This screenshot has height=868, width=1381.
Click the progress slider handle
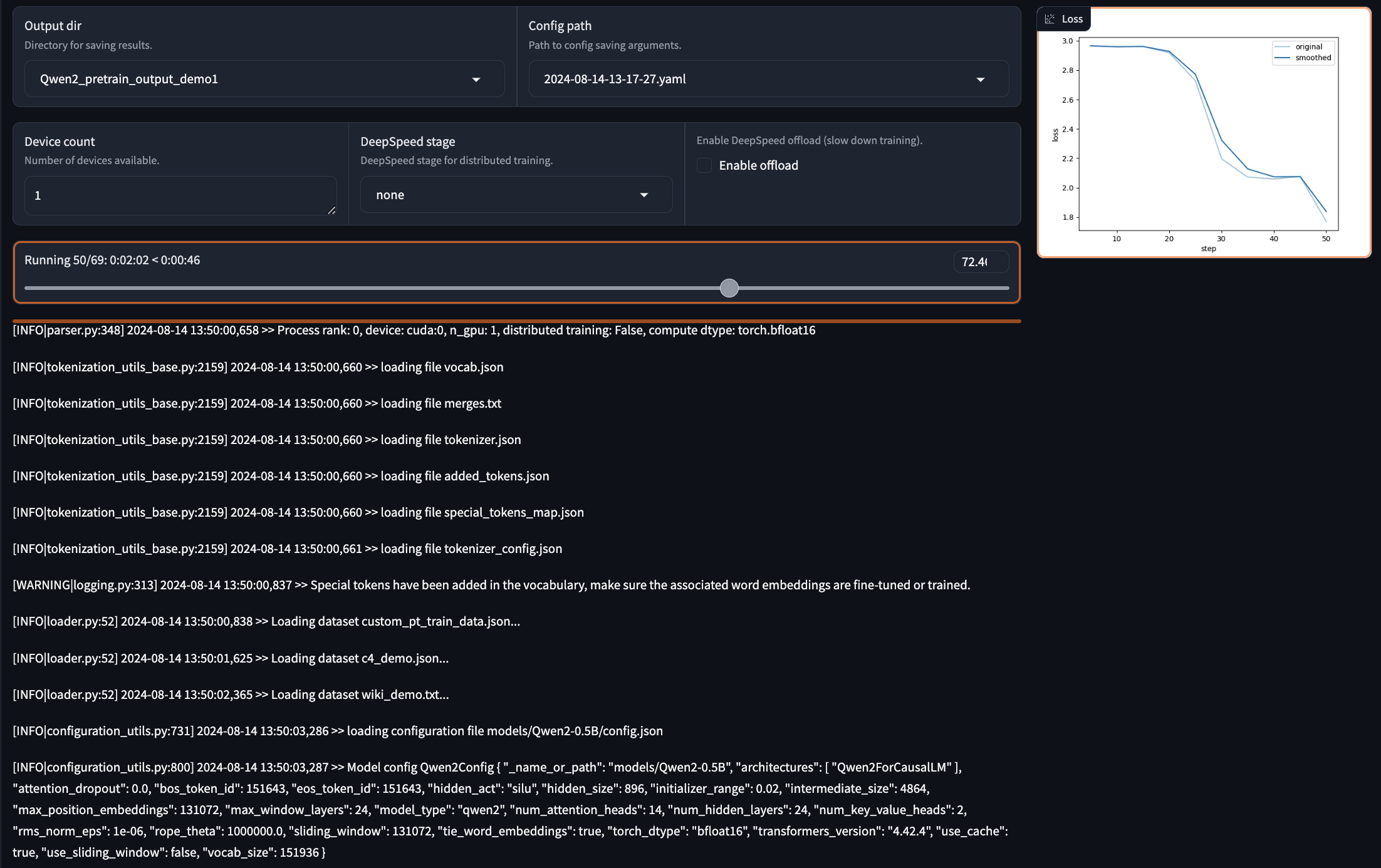point(729,288)
